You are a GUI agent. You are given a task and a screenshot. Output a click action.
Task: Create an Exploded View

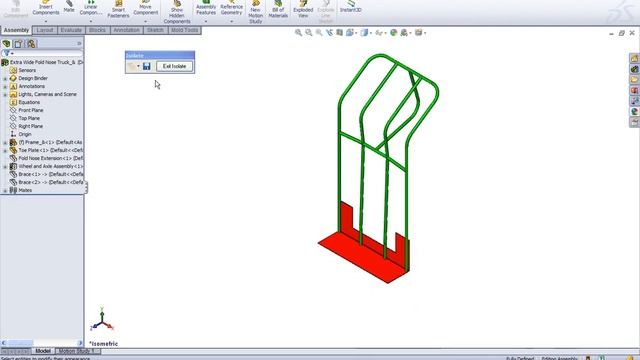point(303,10)
